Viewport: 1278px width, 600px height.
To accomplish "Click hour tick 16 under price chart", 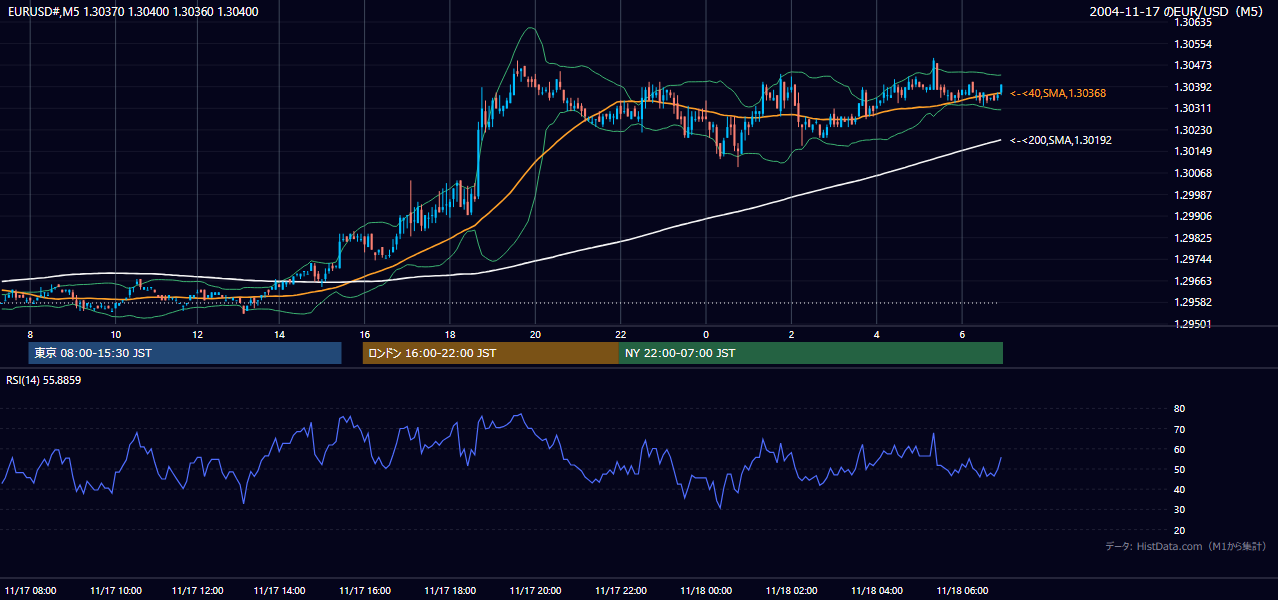I will pyautogui.click(x=365, y=334).
